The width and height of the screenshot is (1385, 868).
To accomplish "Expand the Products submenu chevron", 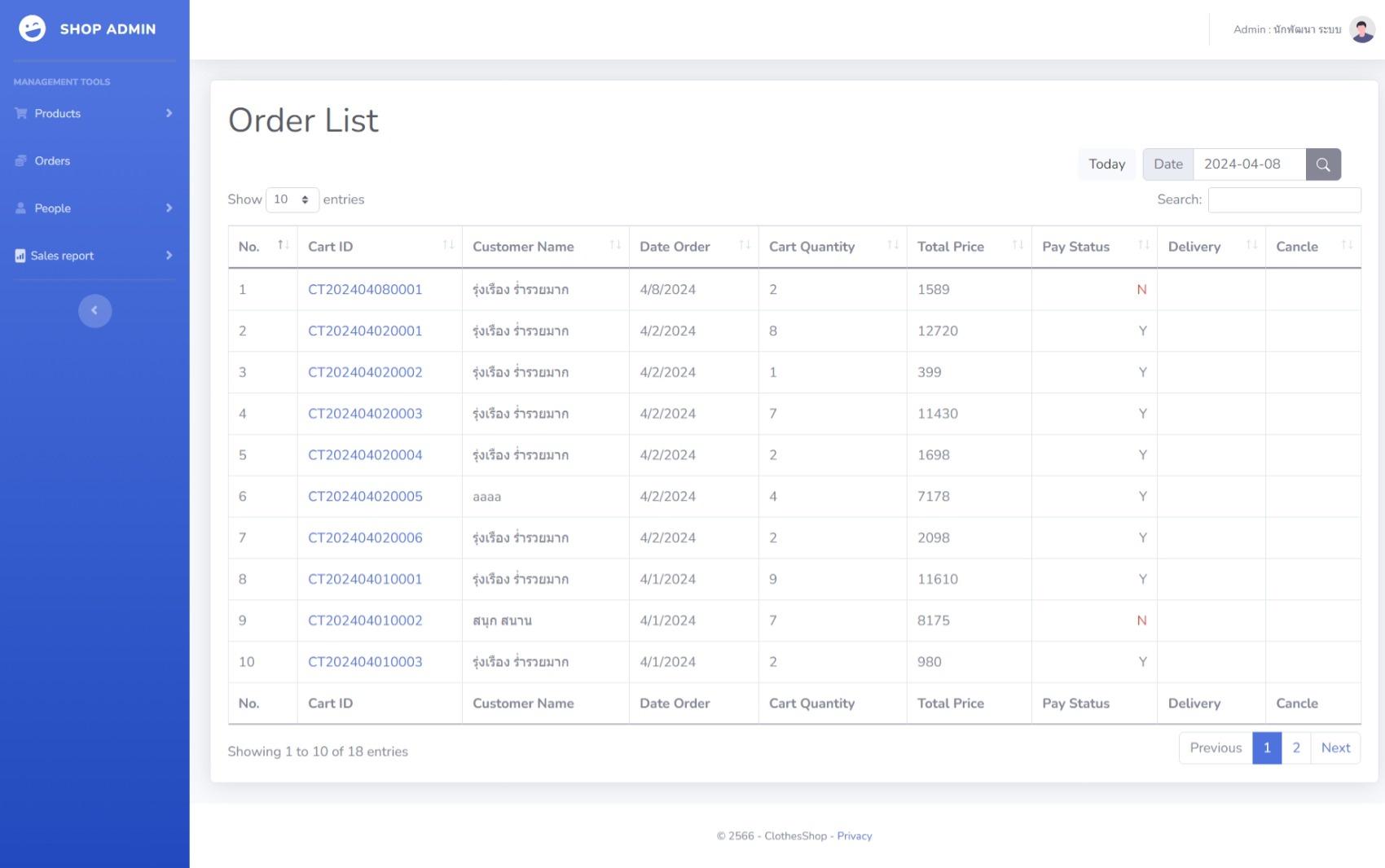I will (x=169, y=113).
